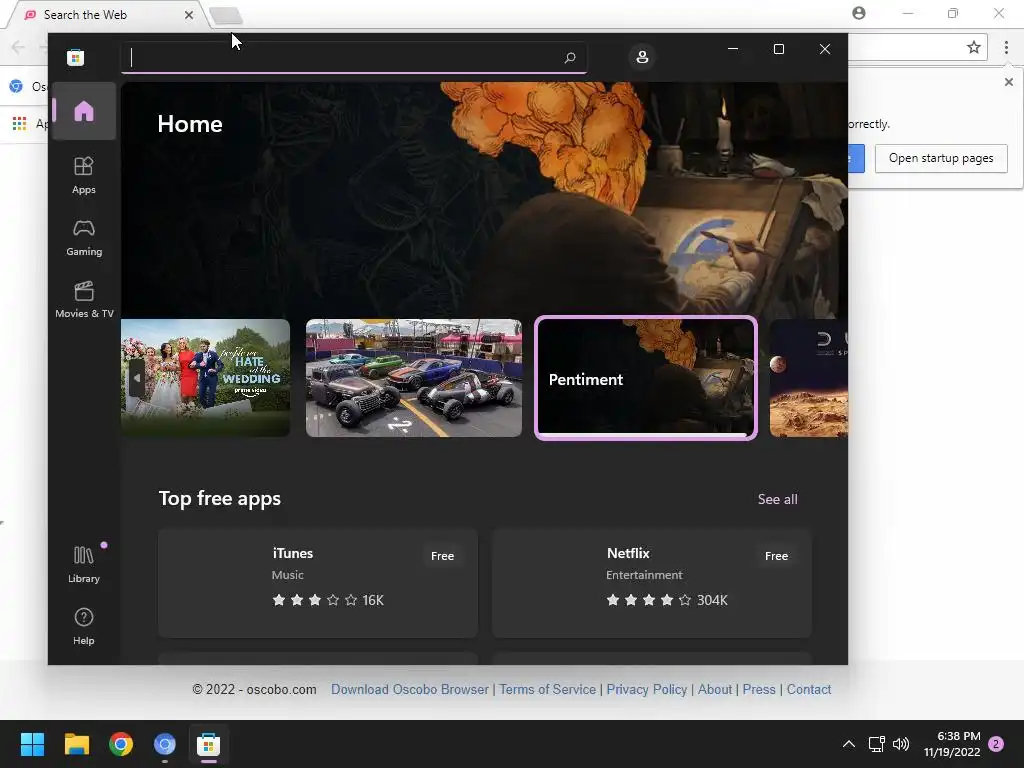Open Help in the Store sidebar
Image resolution: width=1024 pixels, height=768 pixels.
click(84, 626)
